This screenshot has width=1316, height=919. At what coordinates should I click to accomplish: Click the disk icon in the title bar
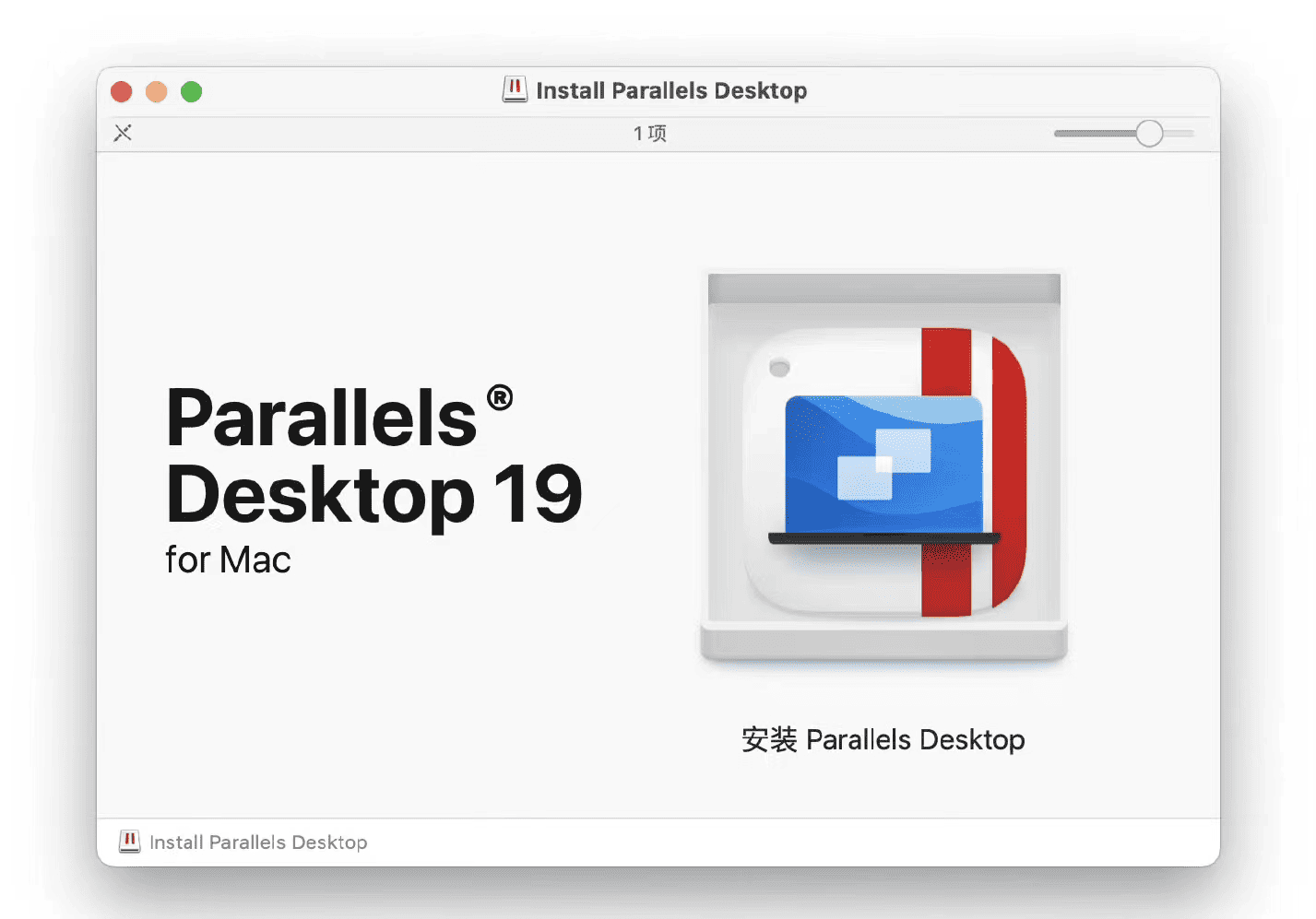point(515,90)
